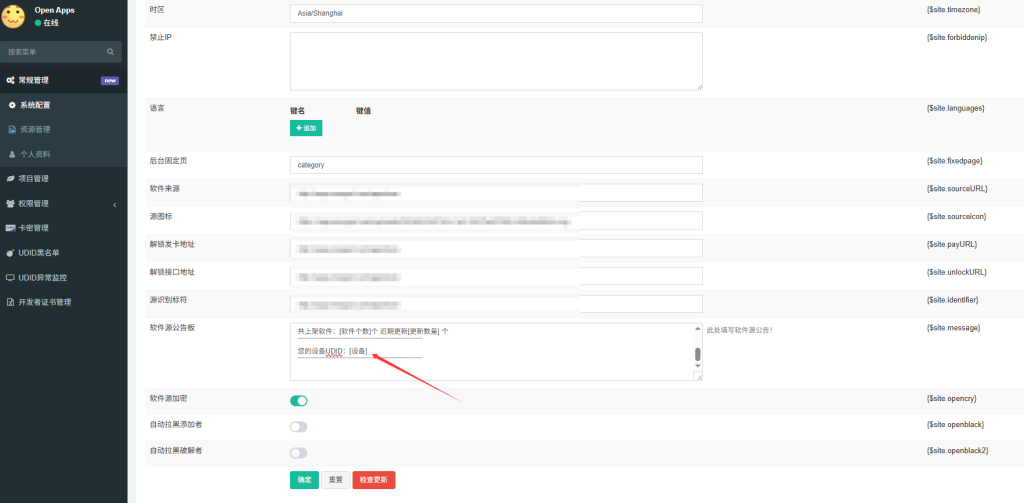This screenshot has width=1024, height=503.
Task: Enable the 自动拉黑破解者 switch
Action: pos(298,453)
